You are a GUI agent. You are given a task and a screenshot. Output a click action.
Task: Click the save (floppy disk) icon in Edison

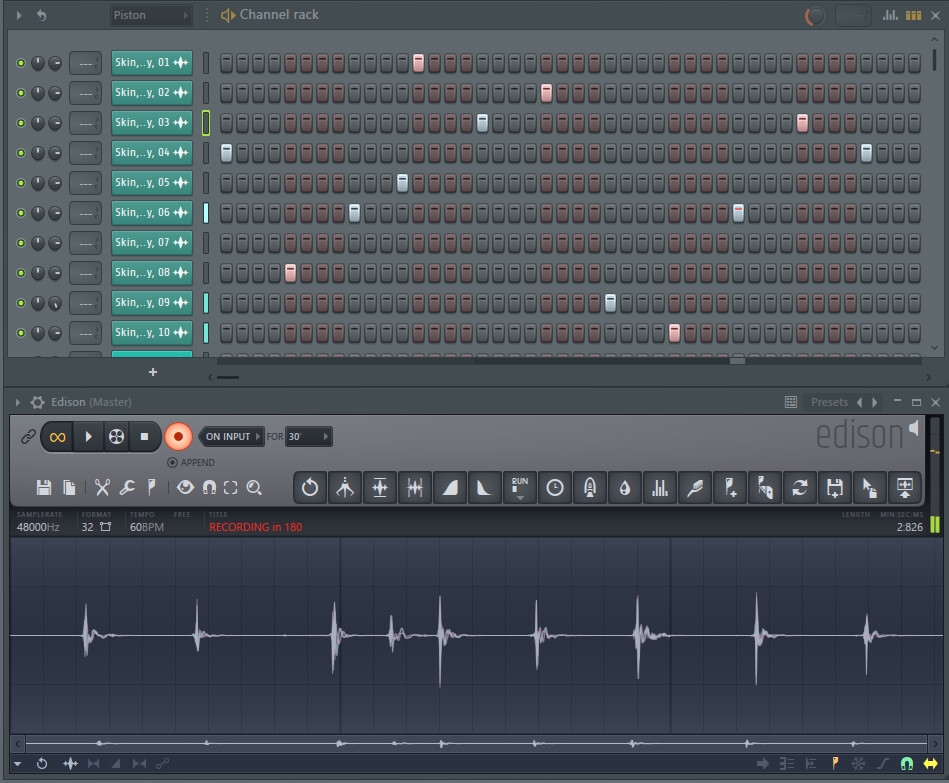[44, 488]
